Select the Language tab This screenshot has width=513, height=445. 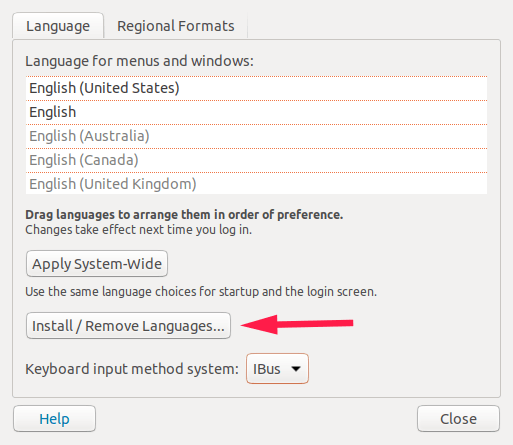pos(58,26)
